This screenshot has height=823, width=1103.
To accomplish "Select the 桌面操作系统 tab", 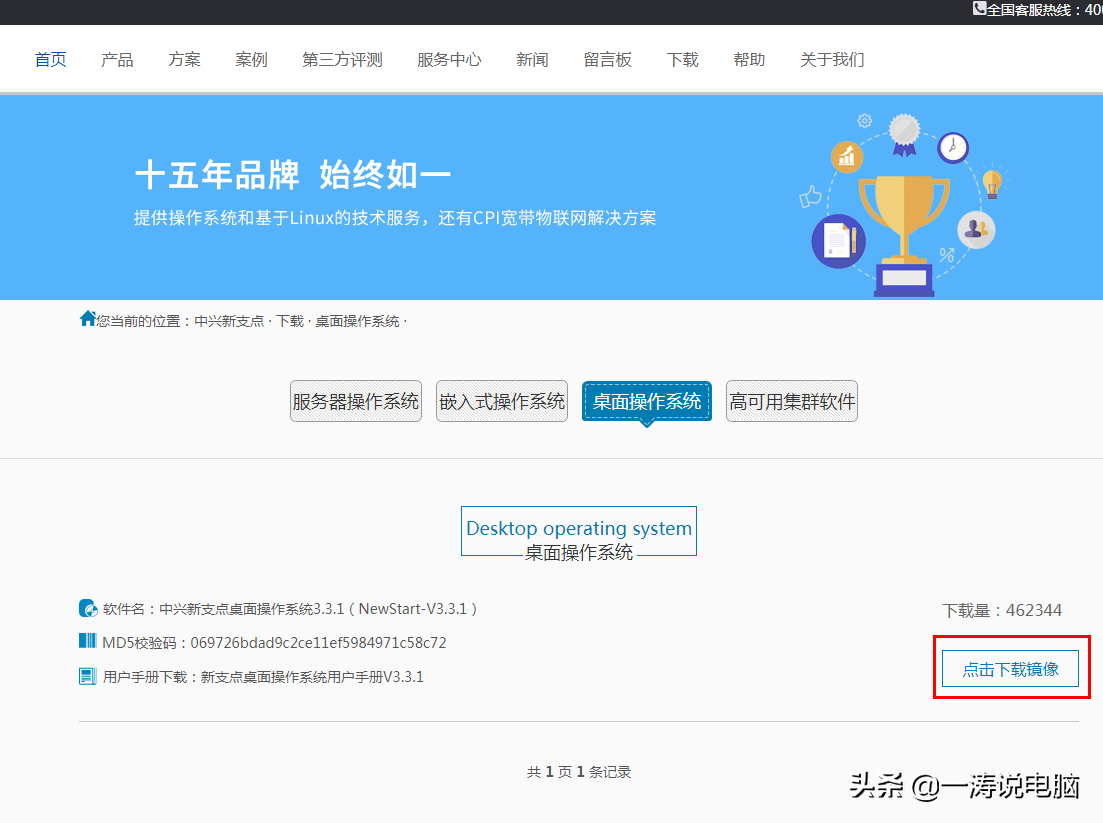I will pos(647,402).
